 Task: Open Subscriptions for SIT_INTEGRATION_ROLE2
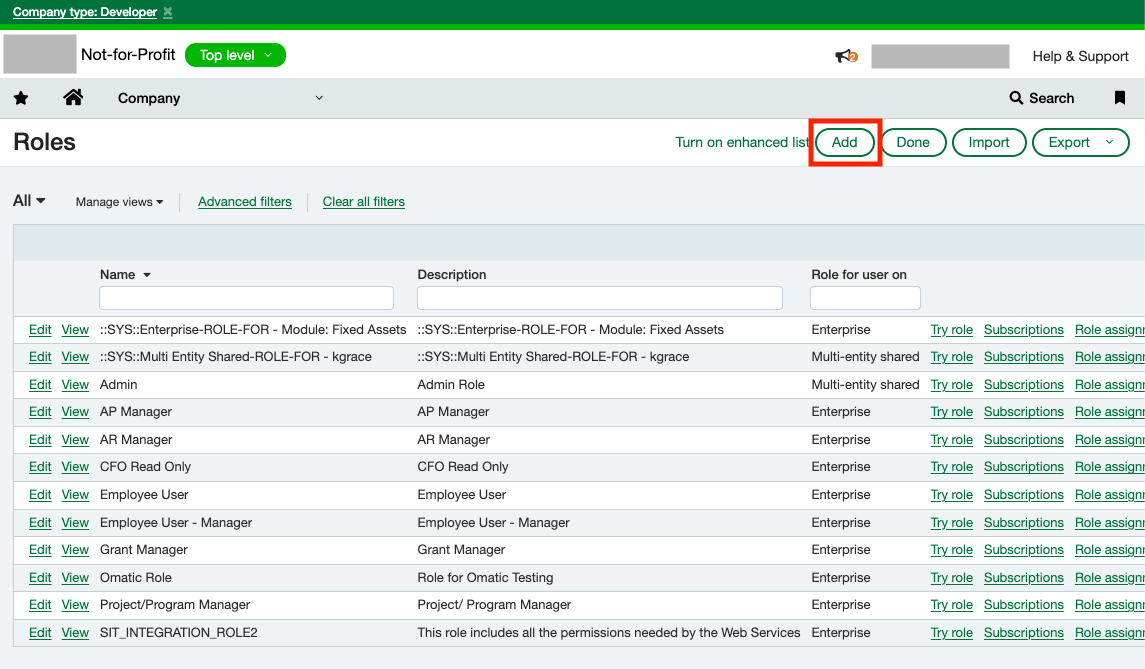1024,632
